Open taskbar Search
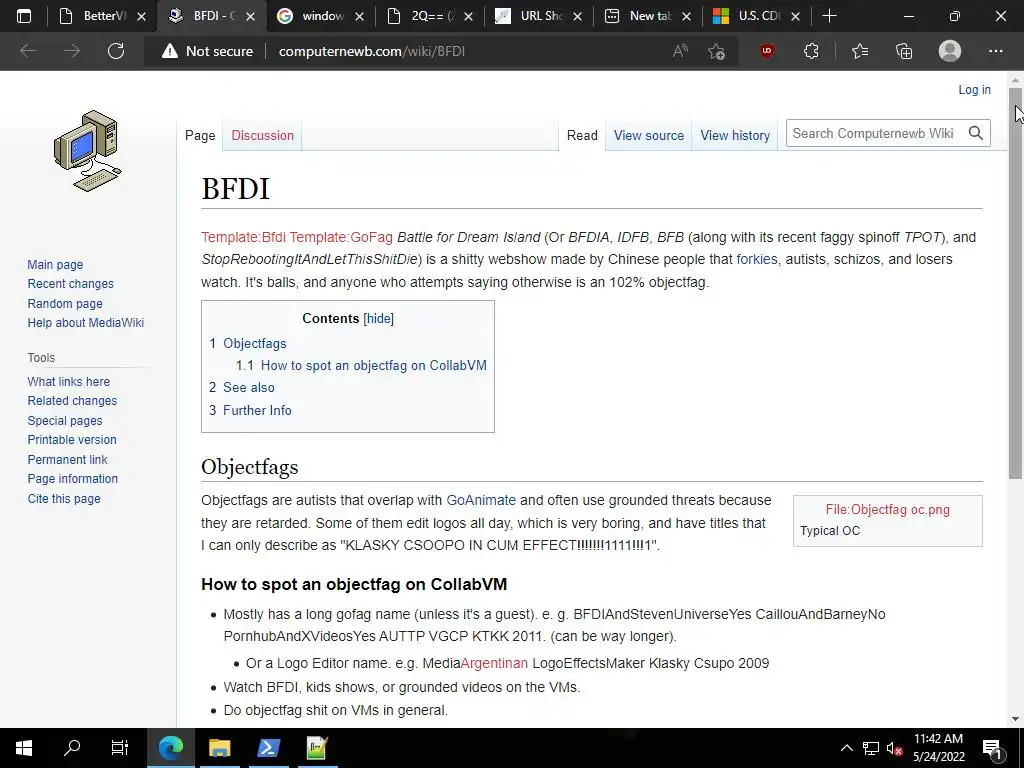1024x768 pixels. (72, 748)
